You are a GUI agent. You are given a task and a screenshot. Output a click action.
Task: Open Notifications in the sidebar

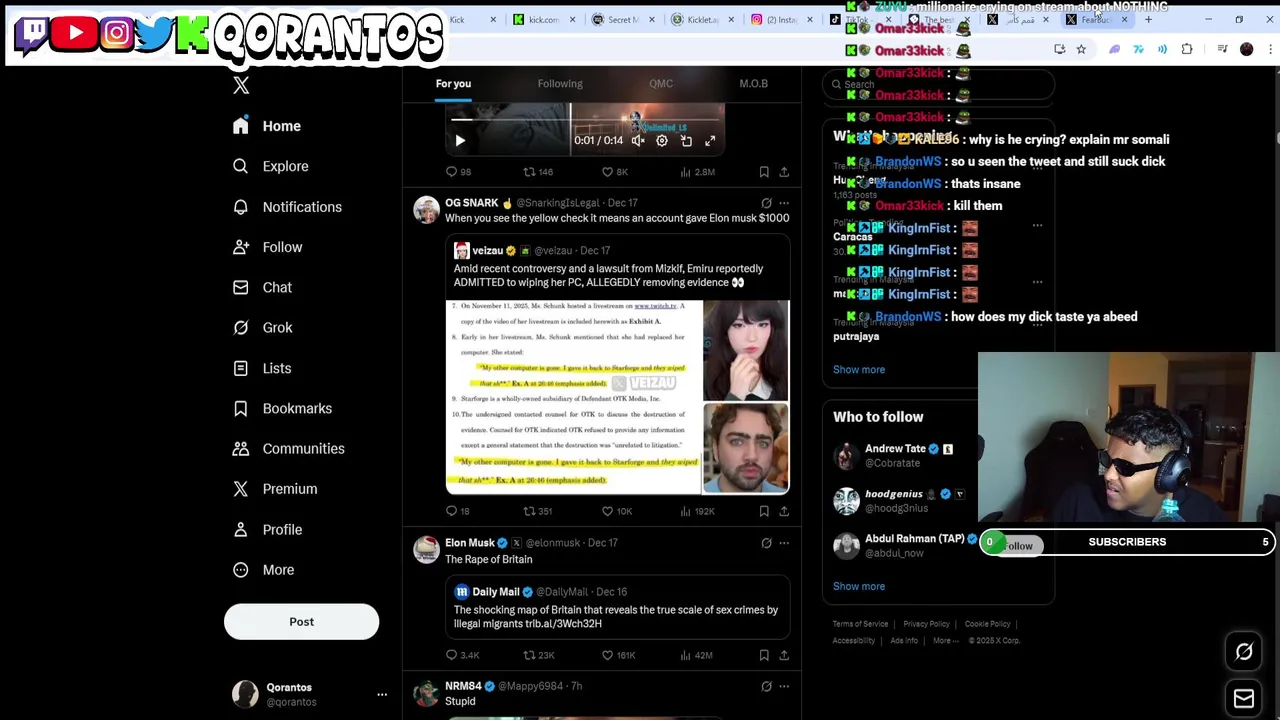pyautogui.click(x=287, y=207)
